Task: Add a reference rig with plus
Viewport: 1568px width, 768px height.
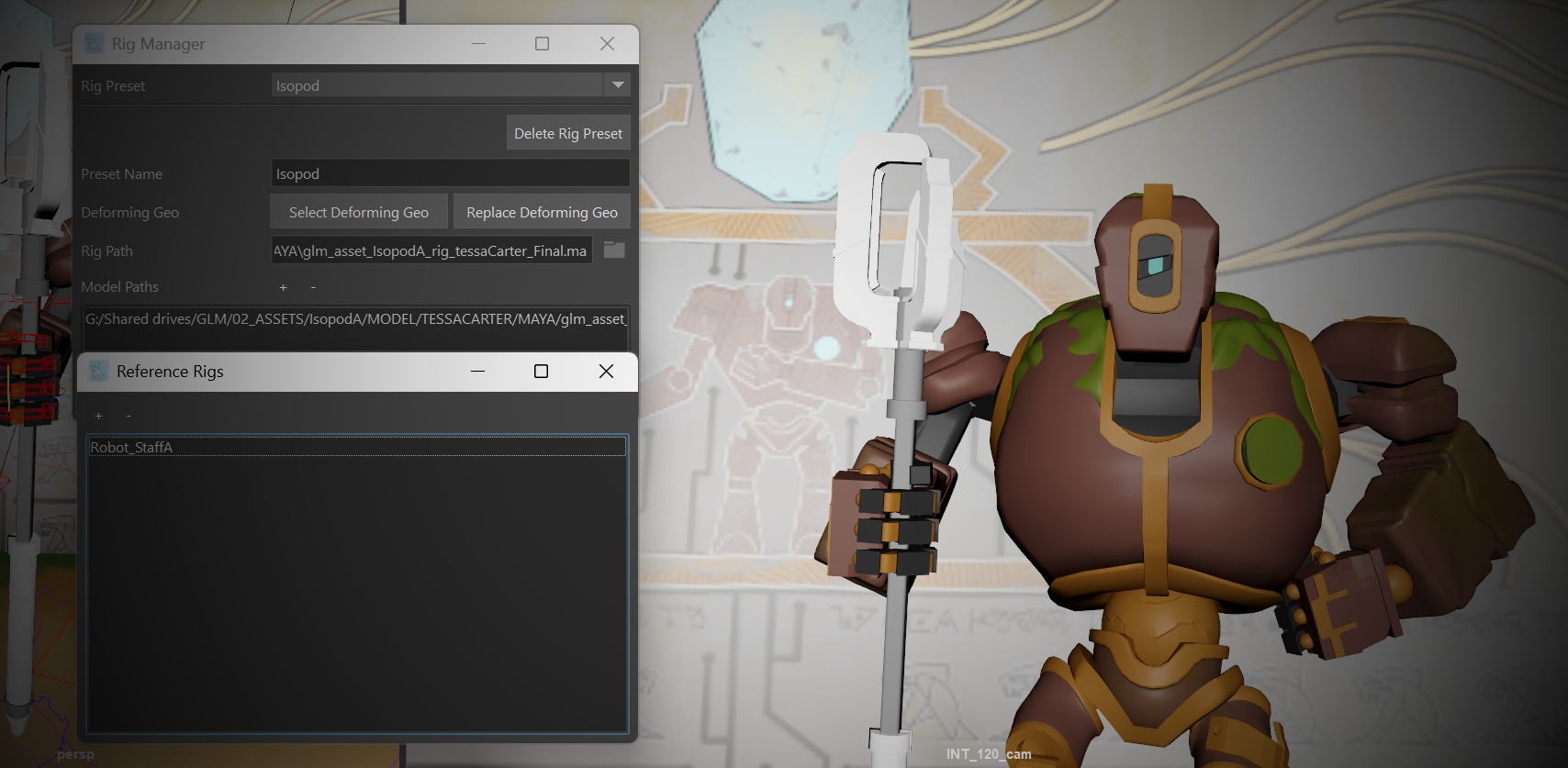Action: [98, 416]
